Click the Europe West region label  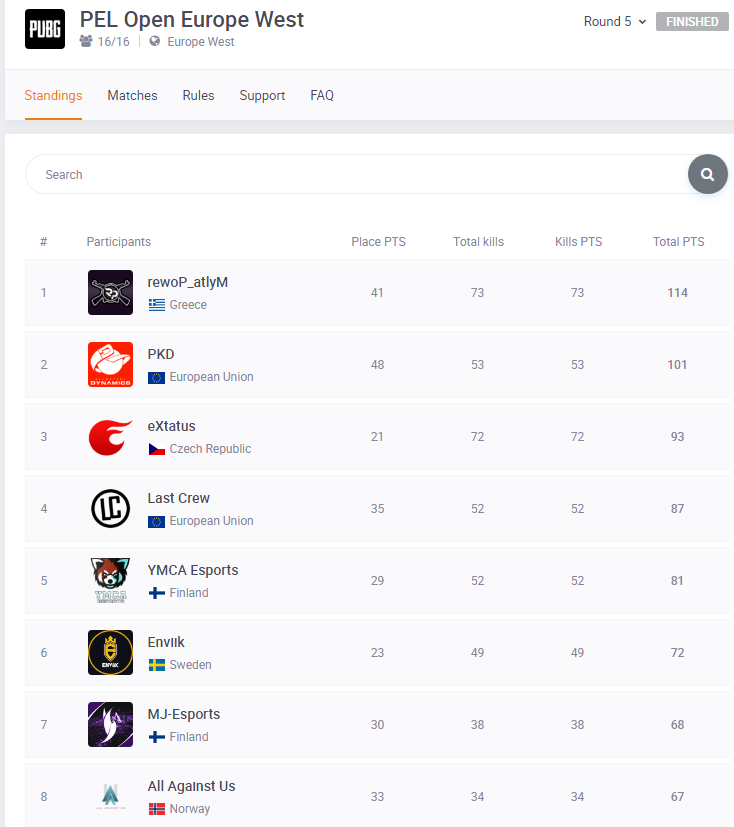point(200,42)
